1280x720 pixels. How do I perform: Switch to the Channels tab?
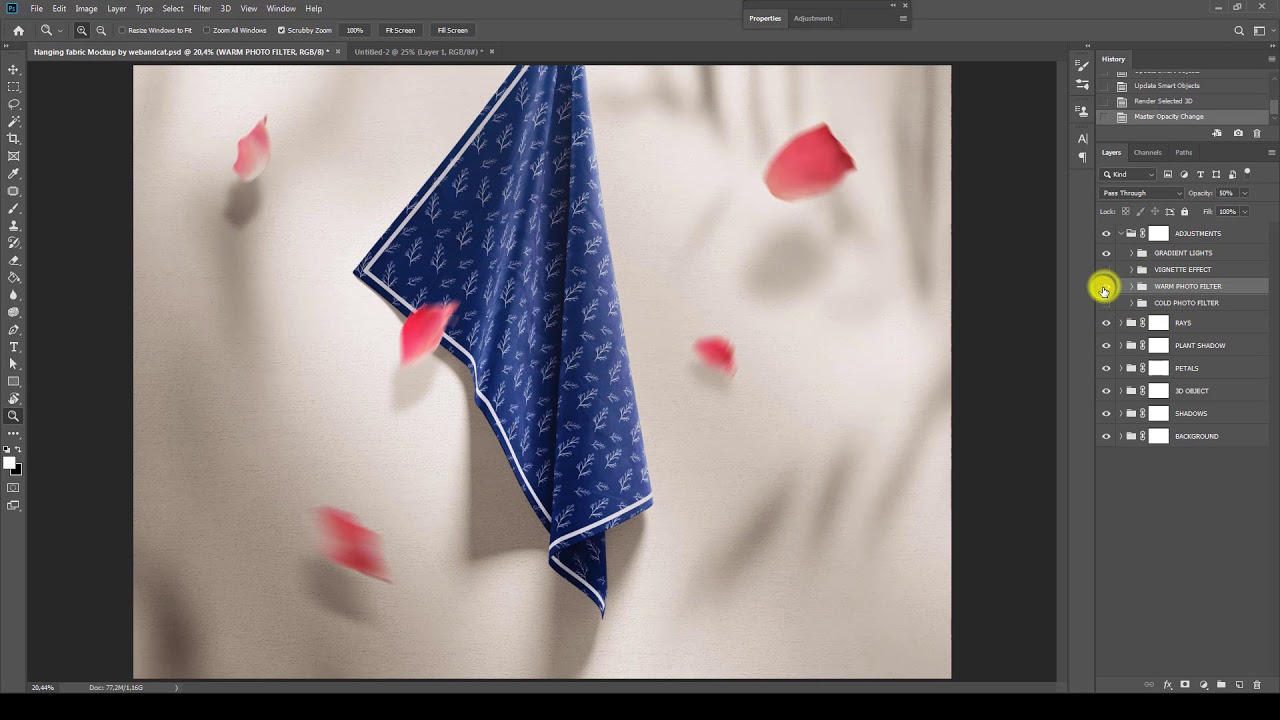(x=1147, y=153)
